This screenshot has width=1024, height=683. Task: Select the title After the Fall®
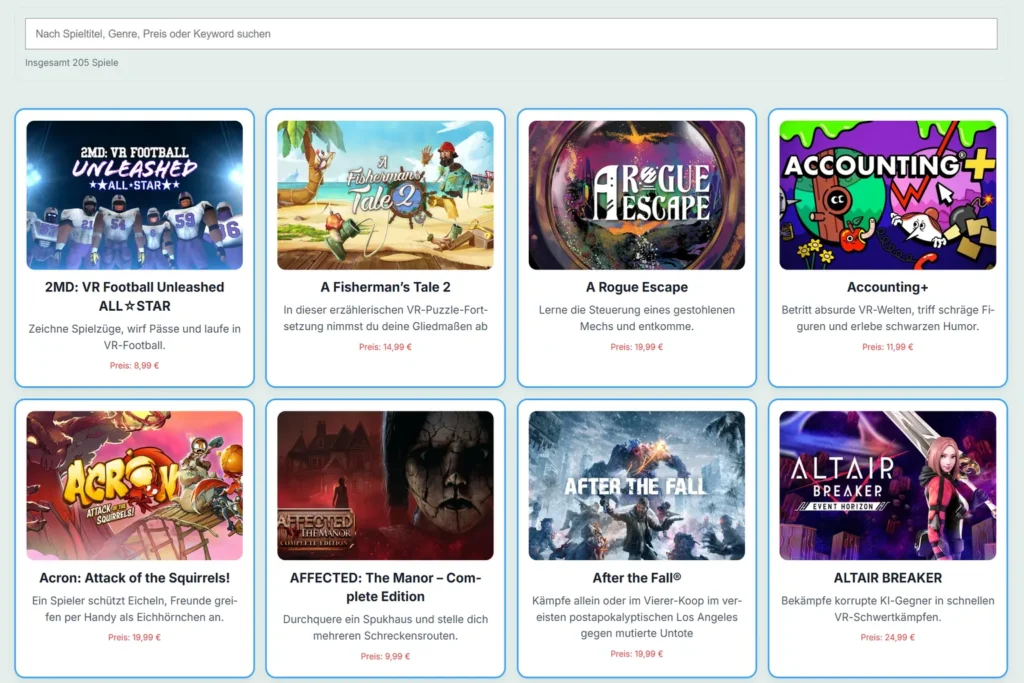[x=637, y=578]
